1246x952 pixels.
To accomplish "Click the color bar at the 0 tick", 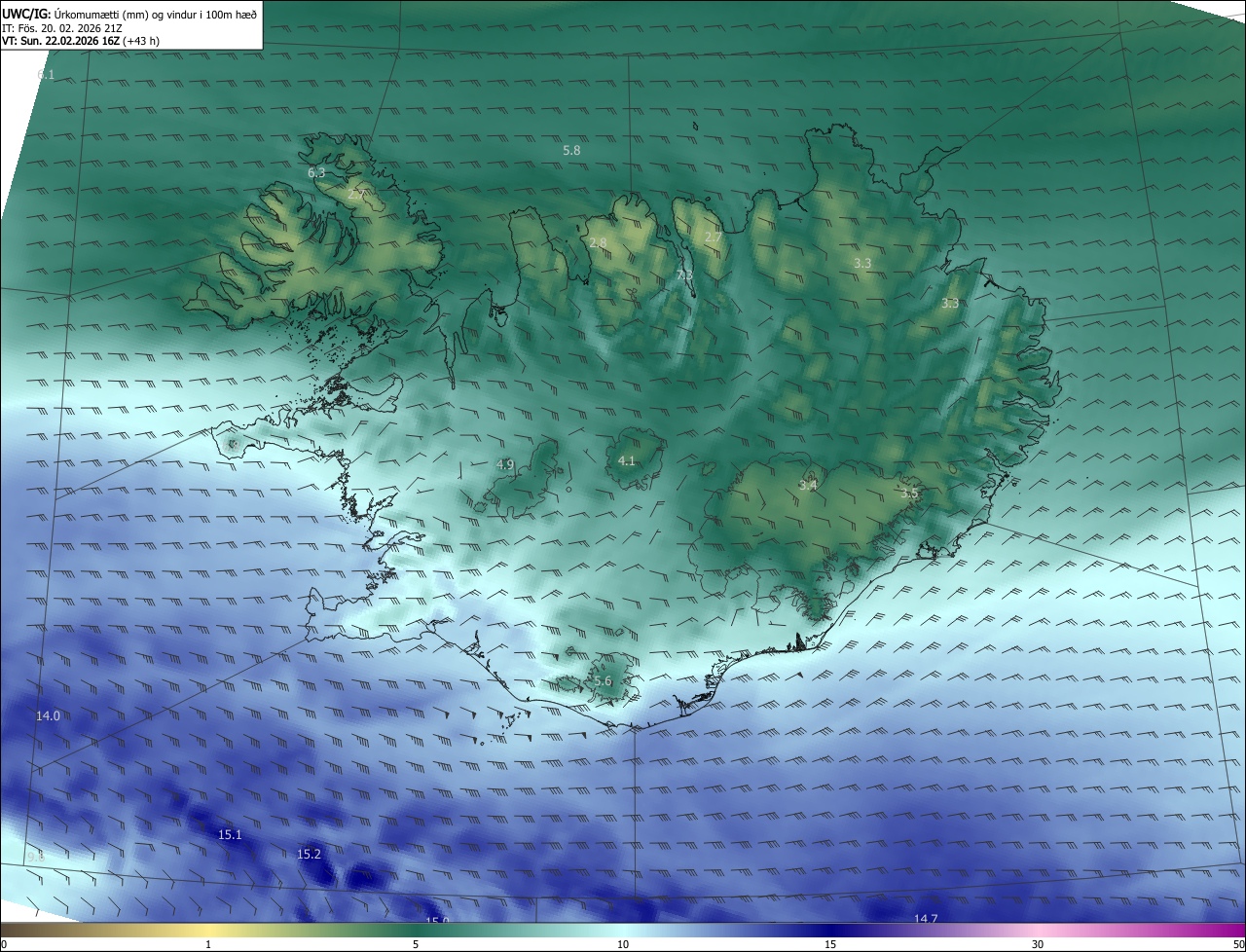I will tap(4, 930).
